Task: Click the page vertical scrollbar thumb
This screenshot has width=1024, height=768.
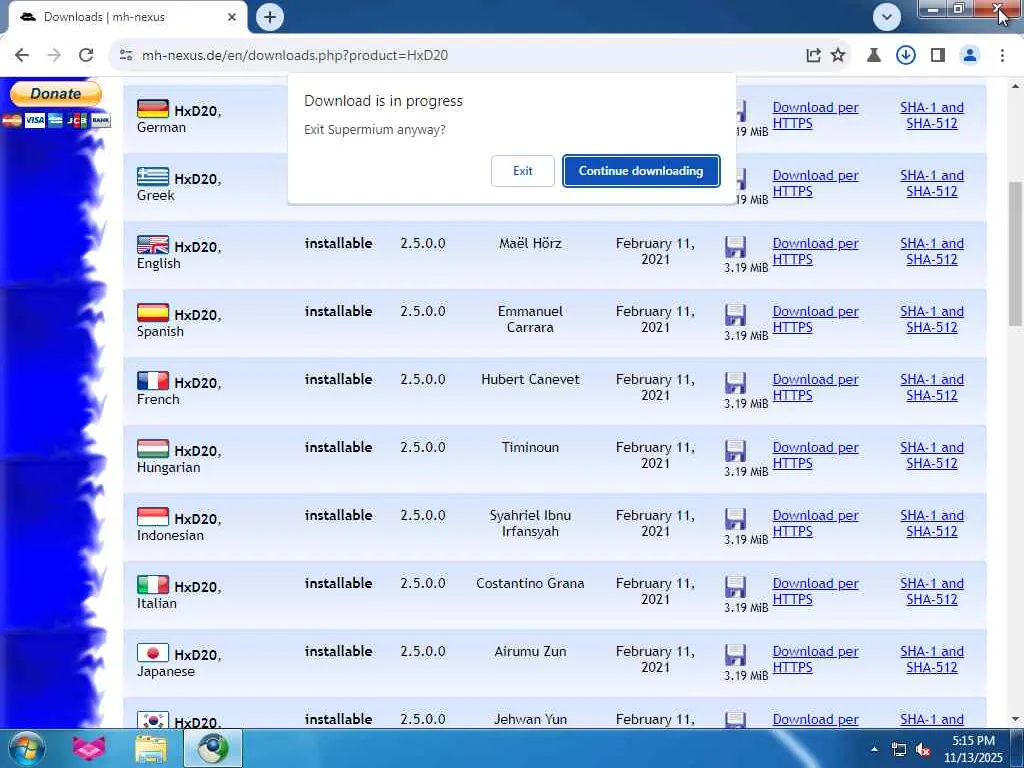Action: (x=1016, y=255)
